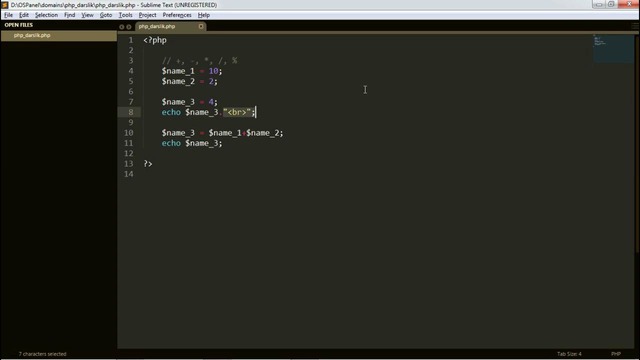The width and height of the screenshot is (640, 360).
Task: Click the '7 characters selected' status text
Action: pos(42,354)
